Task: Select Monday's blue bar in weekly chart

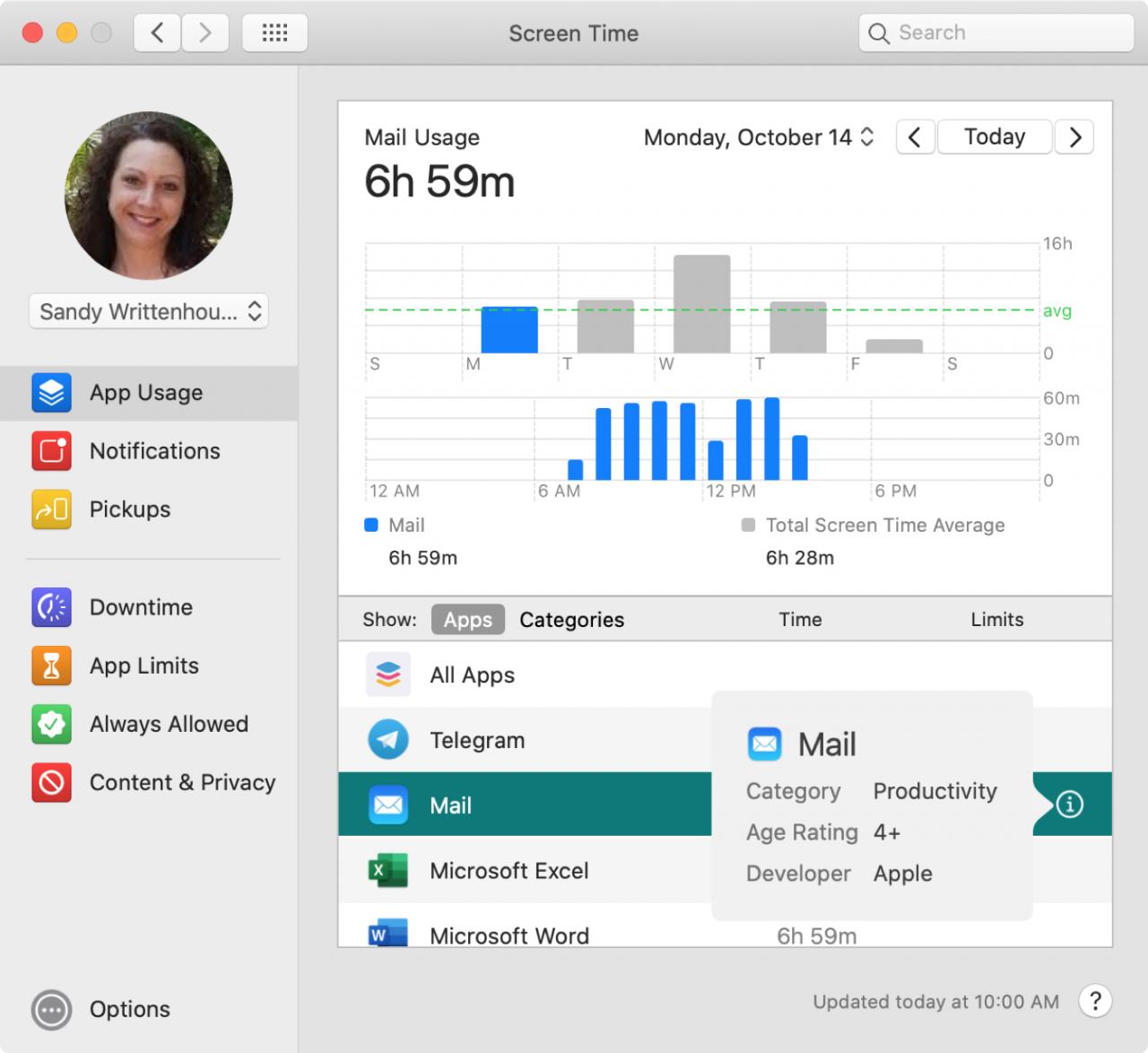Action: click(x=509, y=330)
